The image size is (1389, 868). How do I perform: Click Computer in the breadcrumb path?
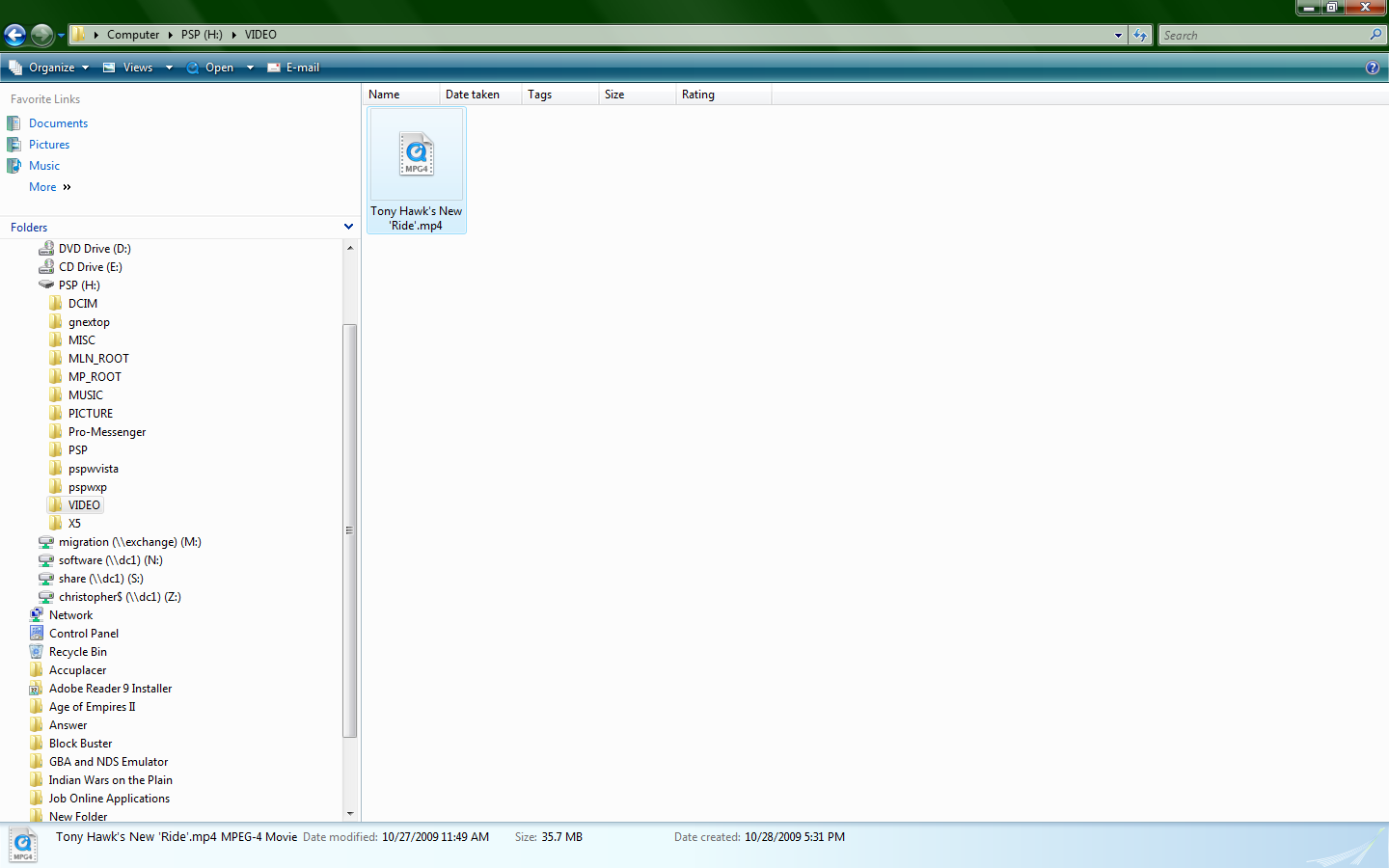coord(133,35)
